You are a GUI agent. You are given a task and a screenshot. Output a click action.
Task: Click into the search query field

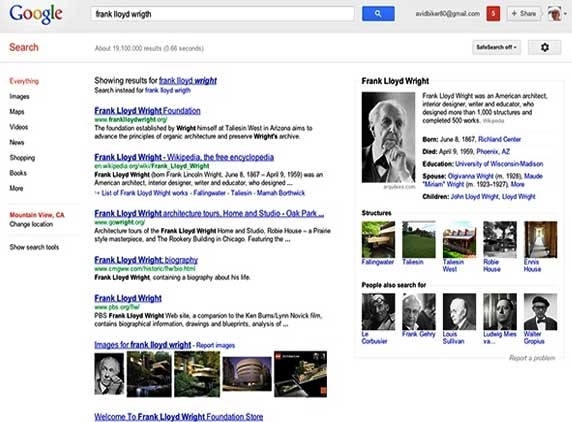coord(222,14)
